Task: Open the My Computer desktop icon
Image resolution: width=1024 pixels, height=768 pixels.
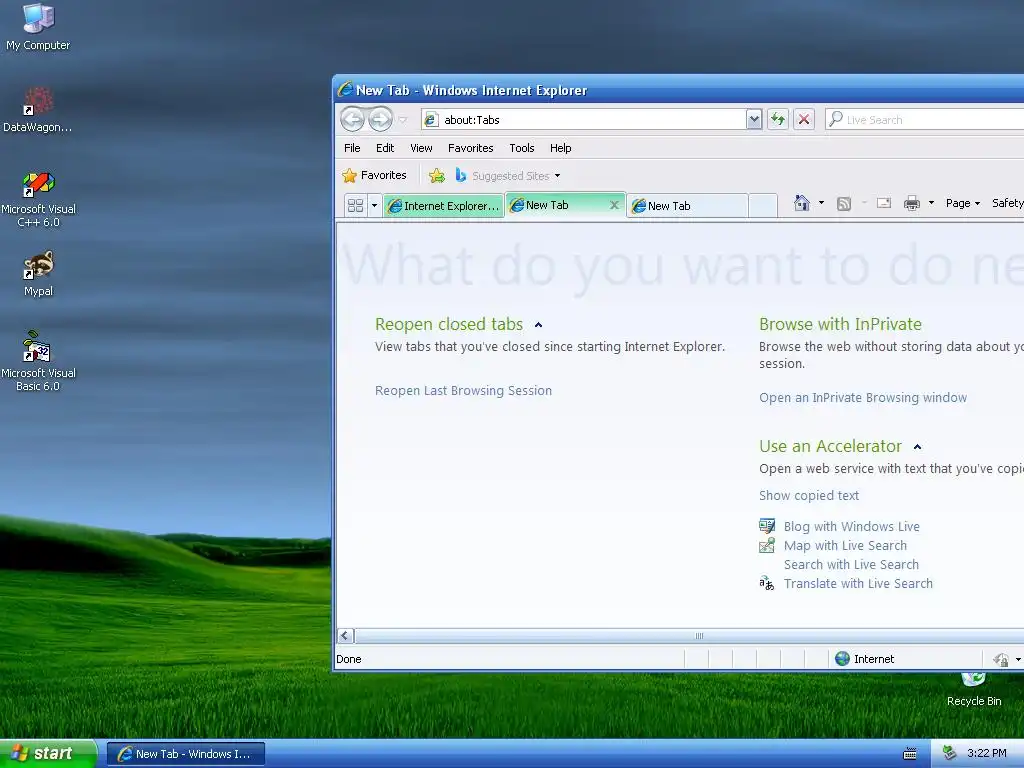Action: [x=38, y=26]
